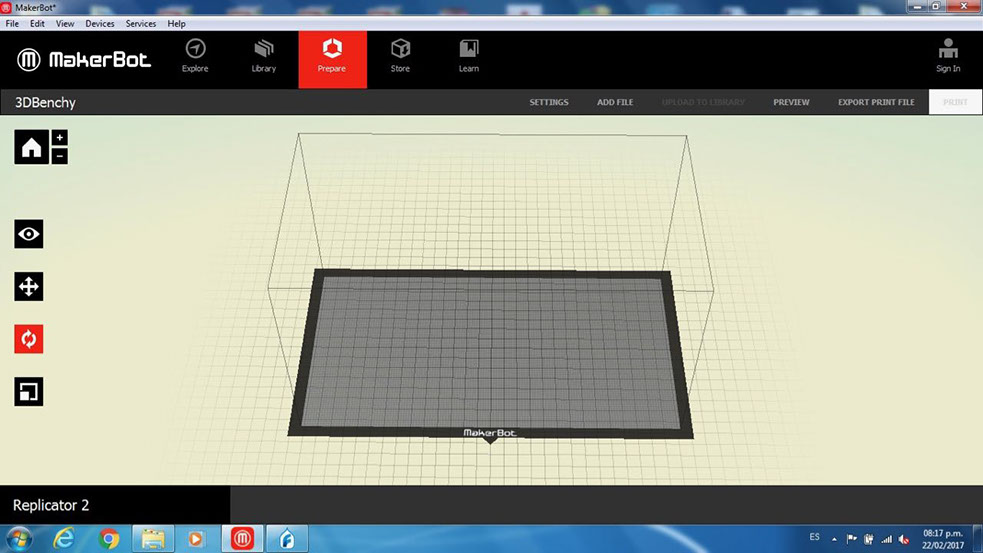Click the MakerBot logo

pyautogui.click(x=83, y=60)
